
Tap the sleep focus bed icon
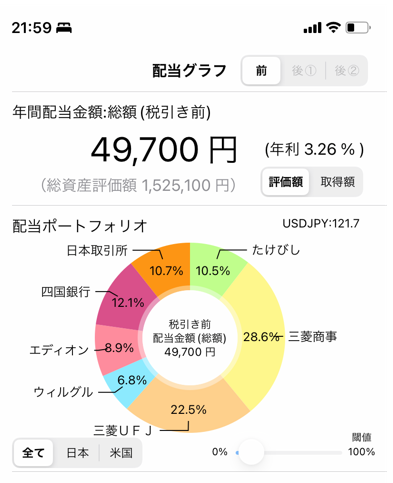[x=64, y=28]
